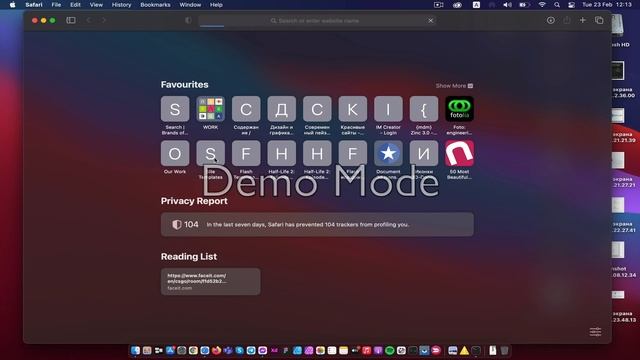Viewport: 640px width, 360px height.
Task: Click the privacy shield icon near address bar
Action: click(x=188, y=20)
